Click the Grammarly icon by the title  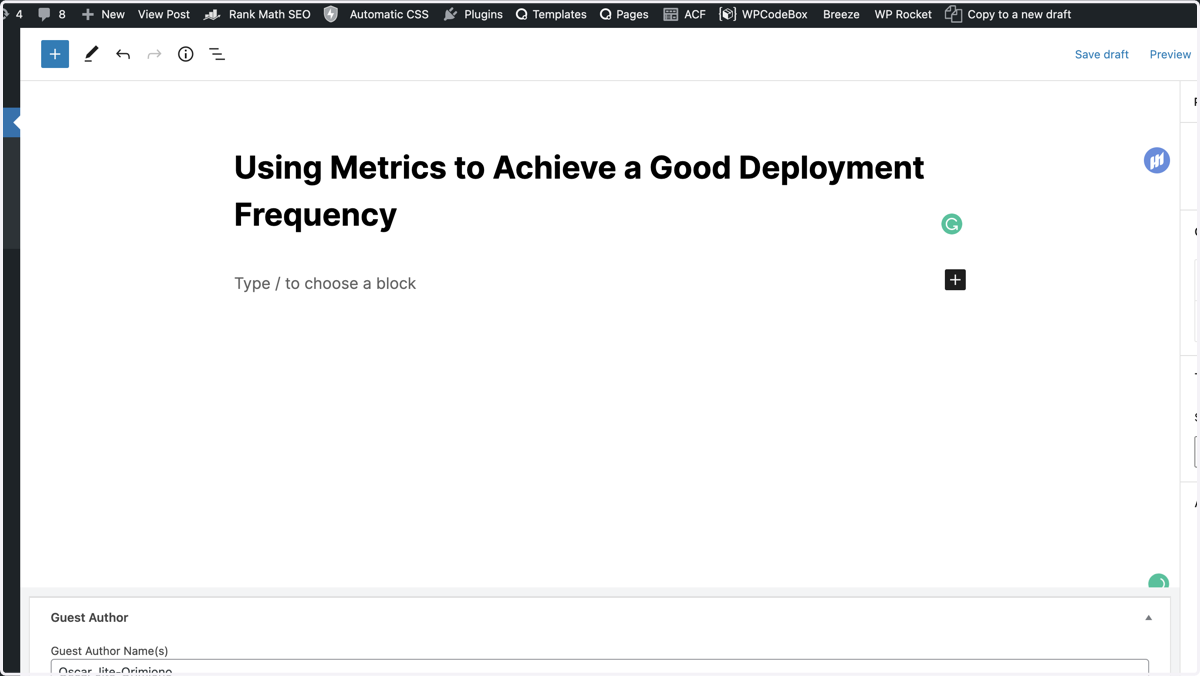[x=952, y=224]
